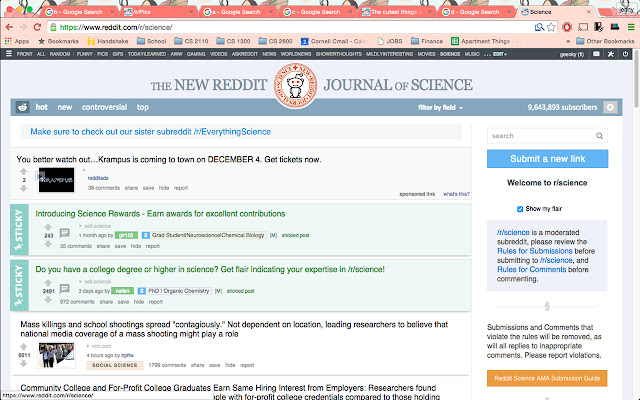
Task: Click the browser address bar URL
Action: pos(116,27)
